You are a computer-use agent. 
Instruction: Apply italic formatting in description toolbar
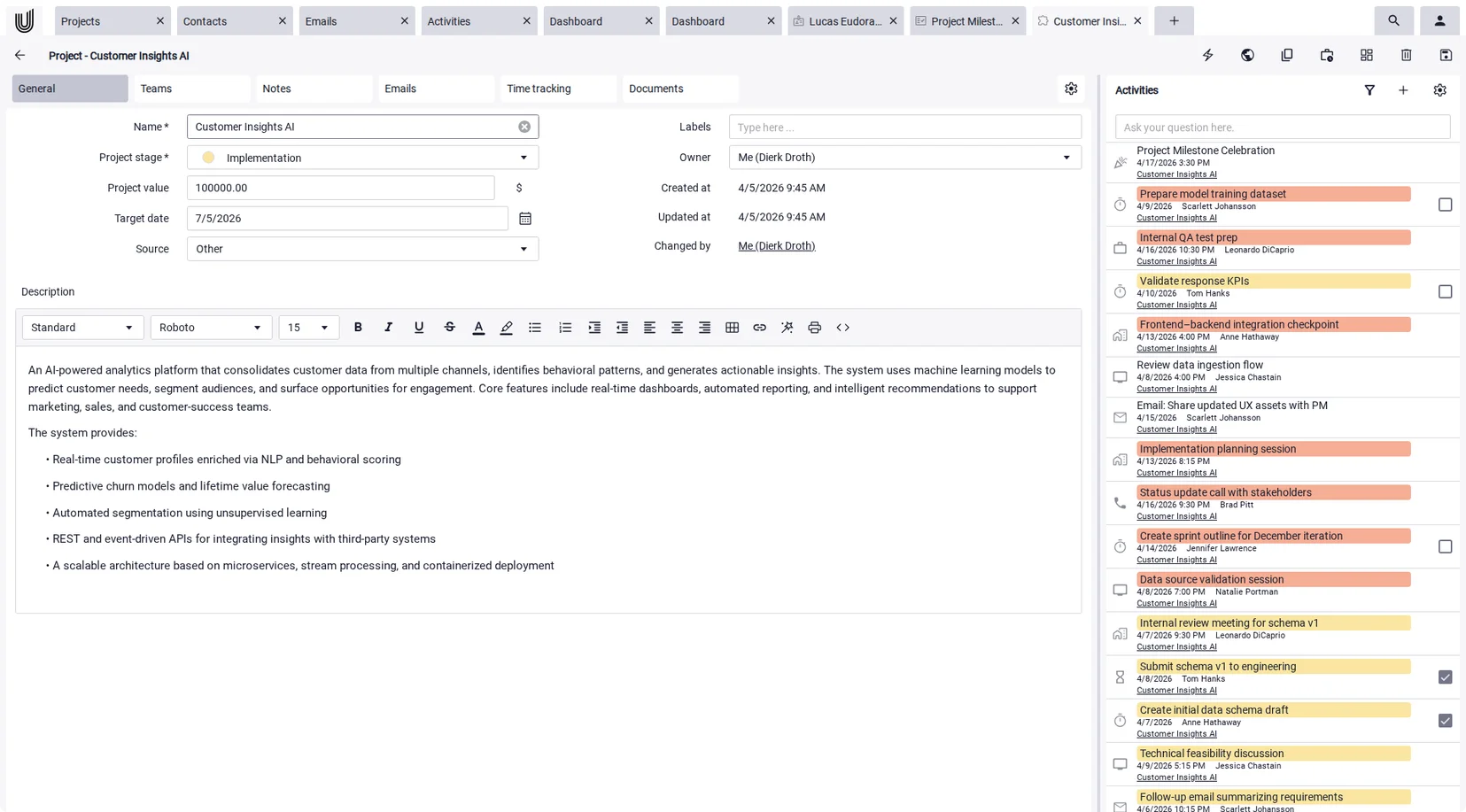[388, 328]
